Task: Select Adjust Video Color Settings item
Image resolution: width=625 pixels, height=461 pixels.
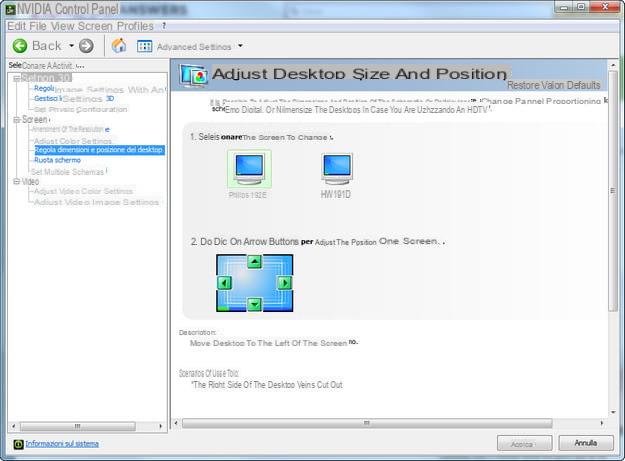Action: (x=83, y=191)
